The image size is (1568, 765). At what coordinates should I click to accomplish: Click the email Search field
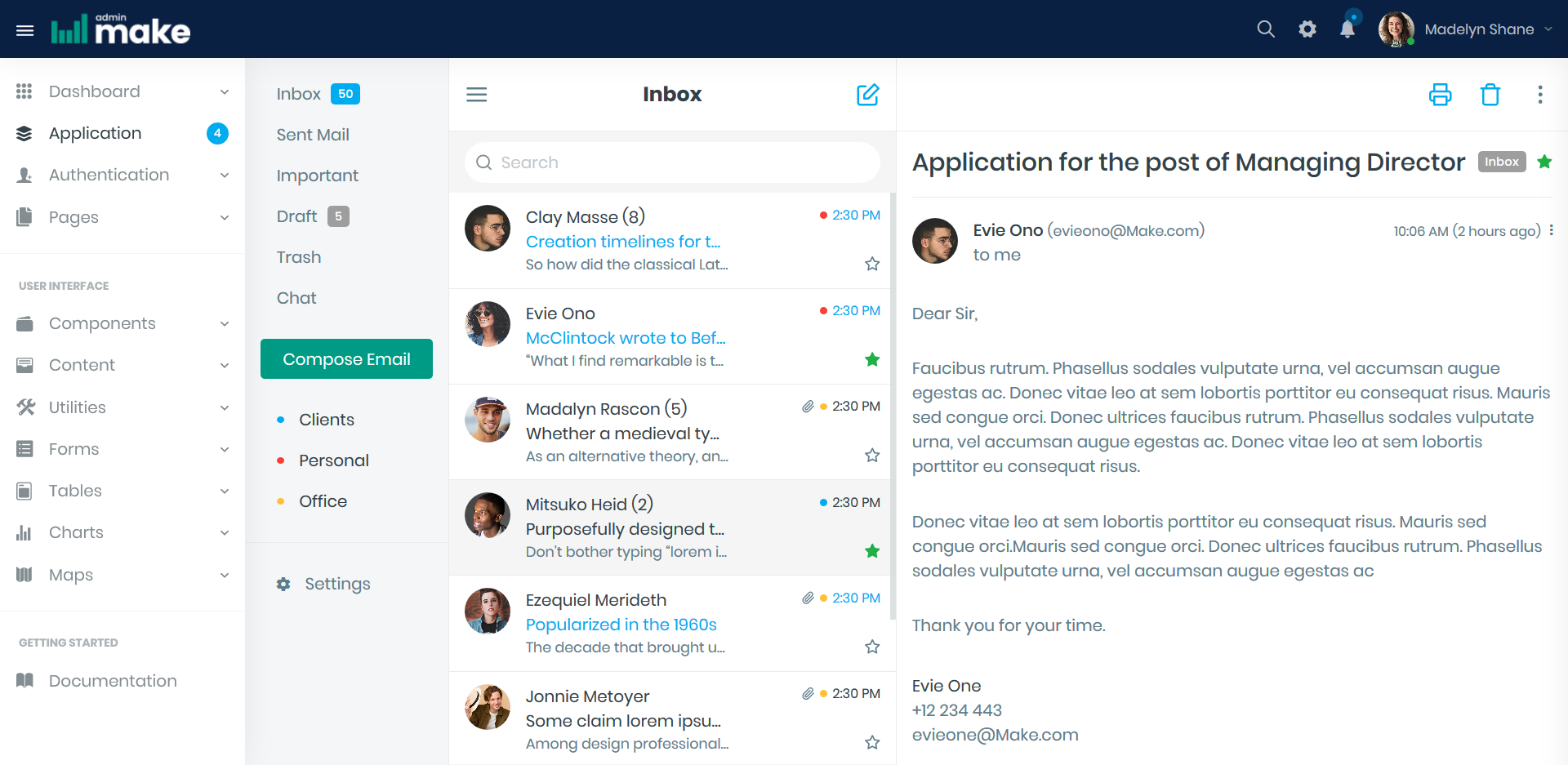point(672,162)
